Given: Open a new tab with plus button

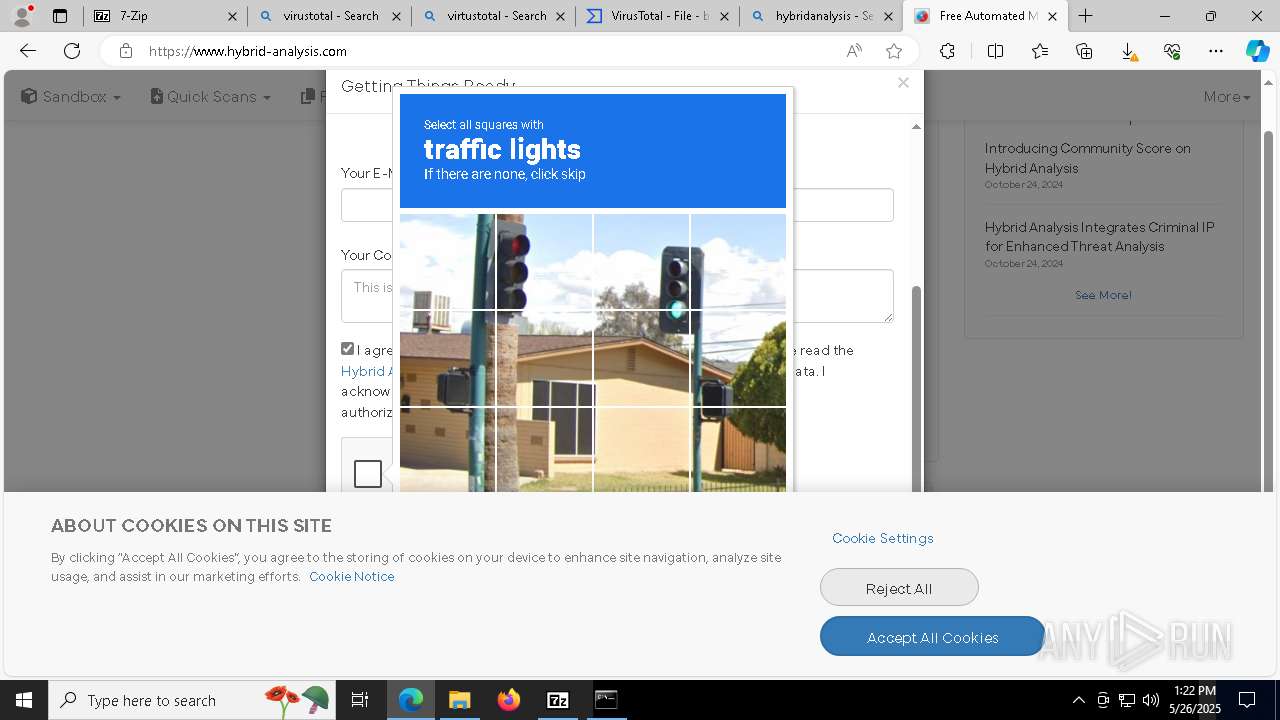Looking at the screenshot, I should (1086, 16).
